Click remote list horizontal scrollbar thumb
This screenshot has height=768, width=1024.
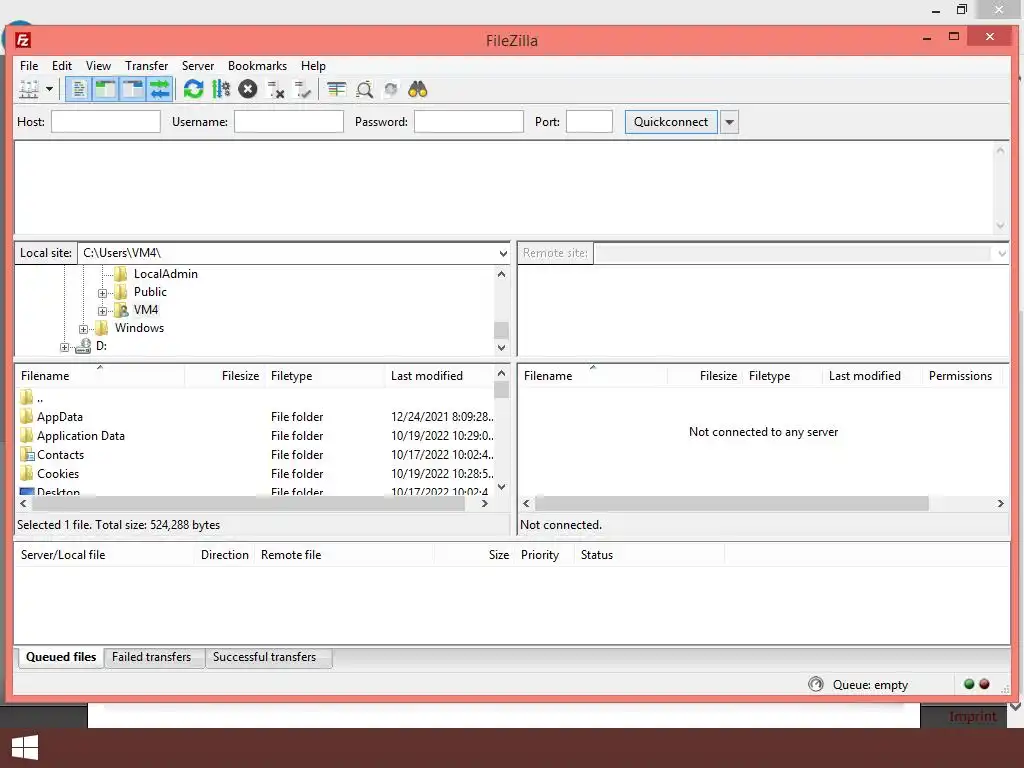point(731,504)
